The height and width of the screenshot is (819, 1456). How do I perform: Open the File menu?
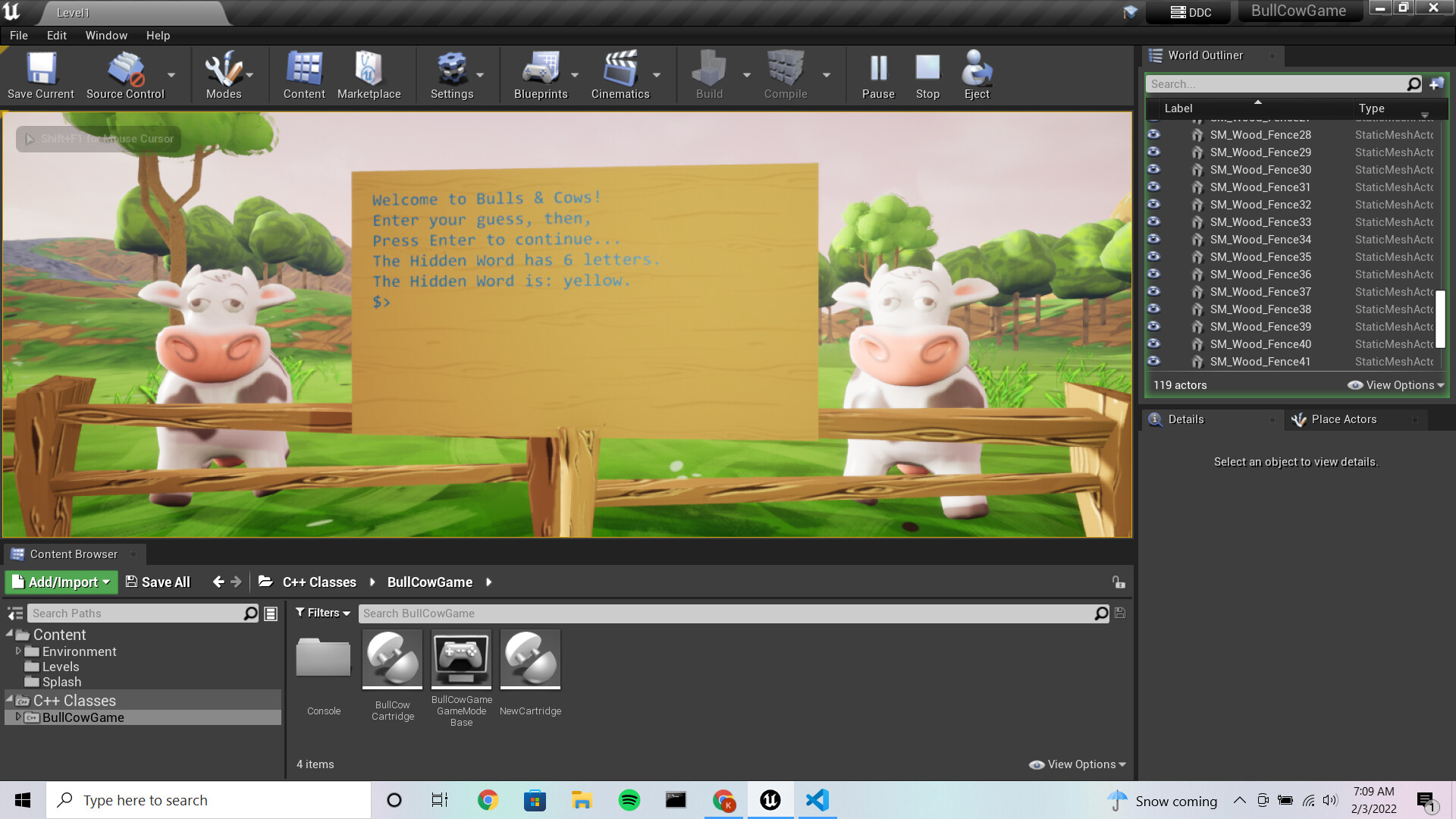tap(19, 36)
